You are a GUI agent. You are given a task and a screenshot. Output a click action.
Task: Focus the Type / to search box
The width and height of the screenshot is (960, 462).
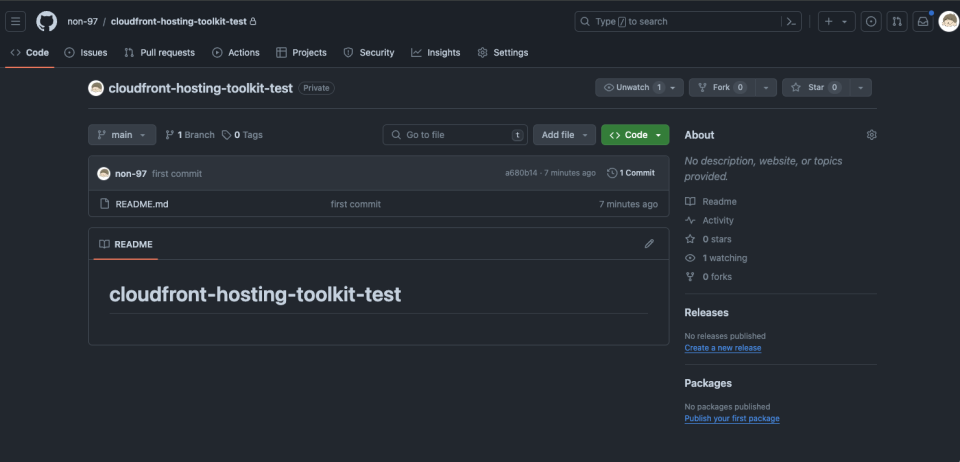(688, 21)
